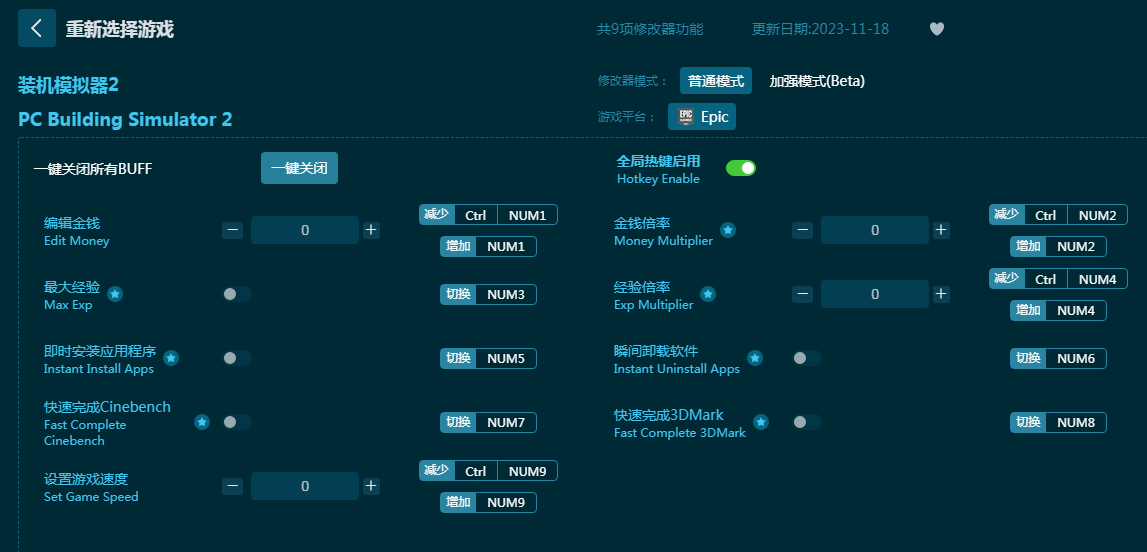Click the heart favorite icon

(x=936, y=29)
